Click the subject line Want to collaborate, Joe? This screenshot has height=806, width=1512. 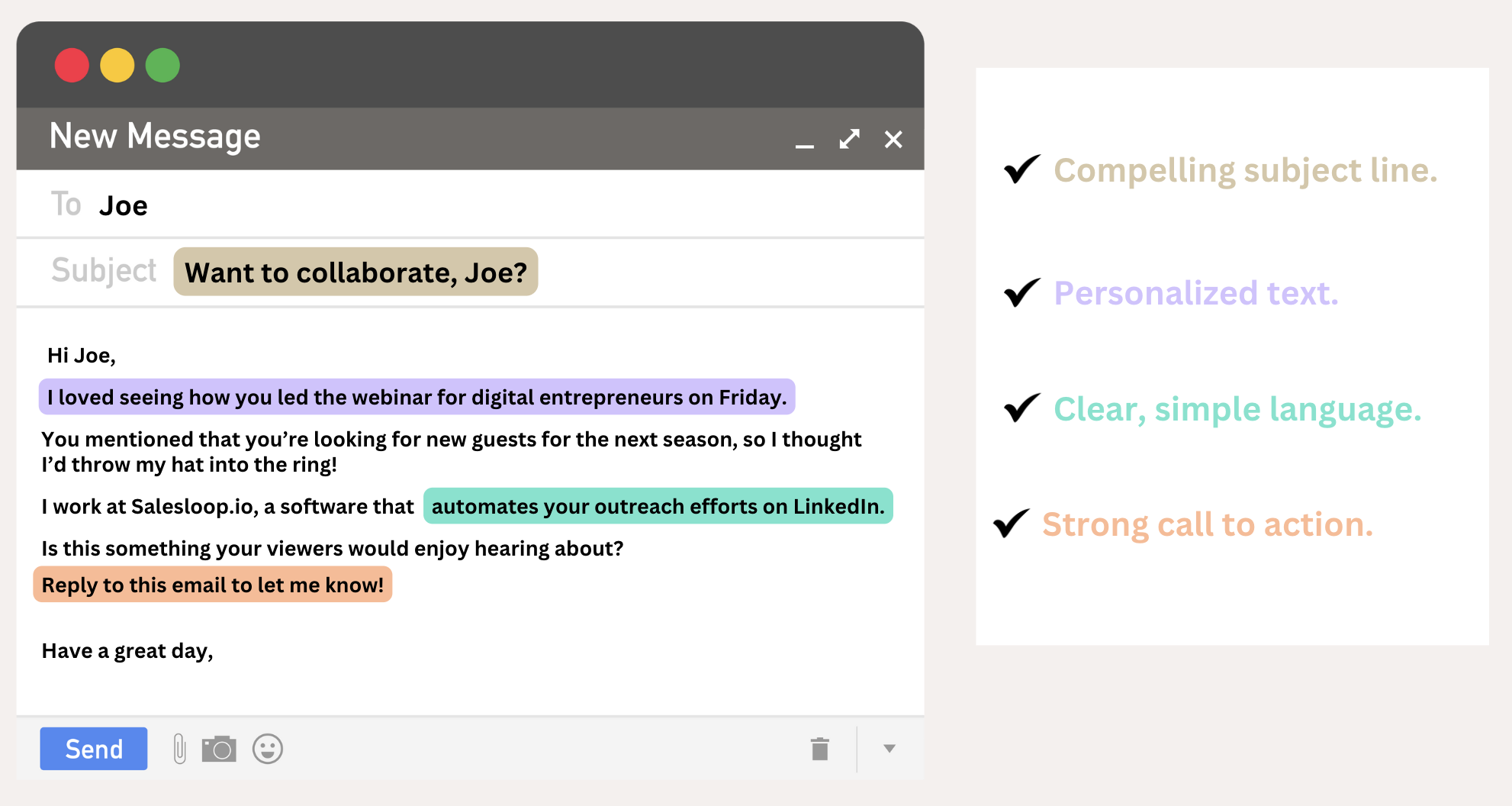(x=355, y=272)
